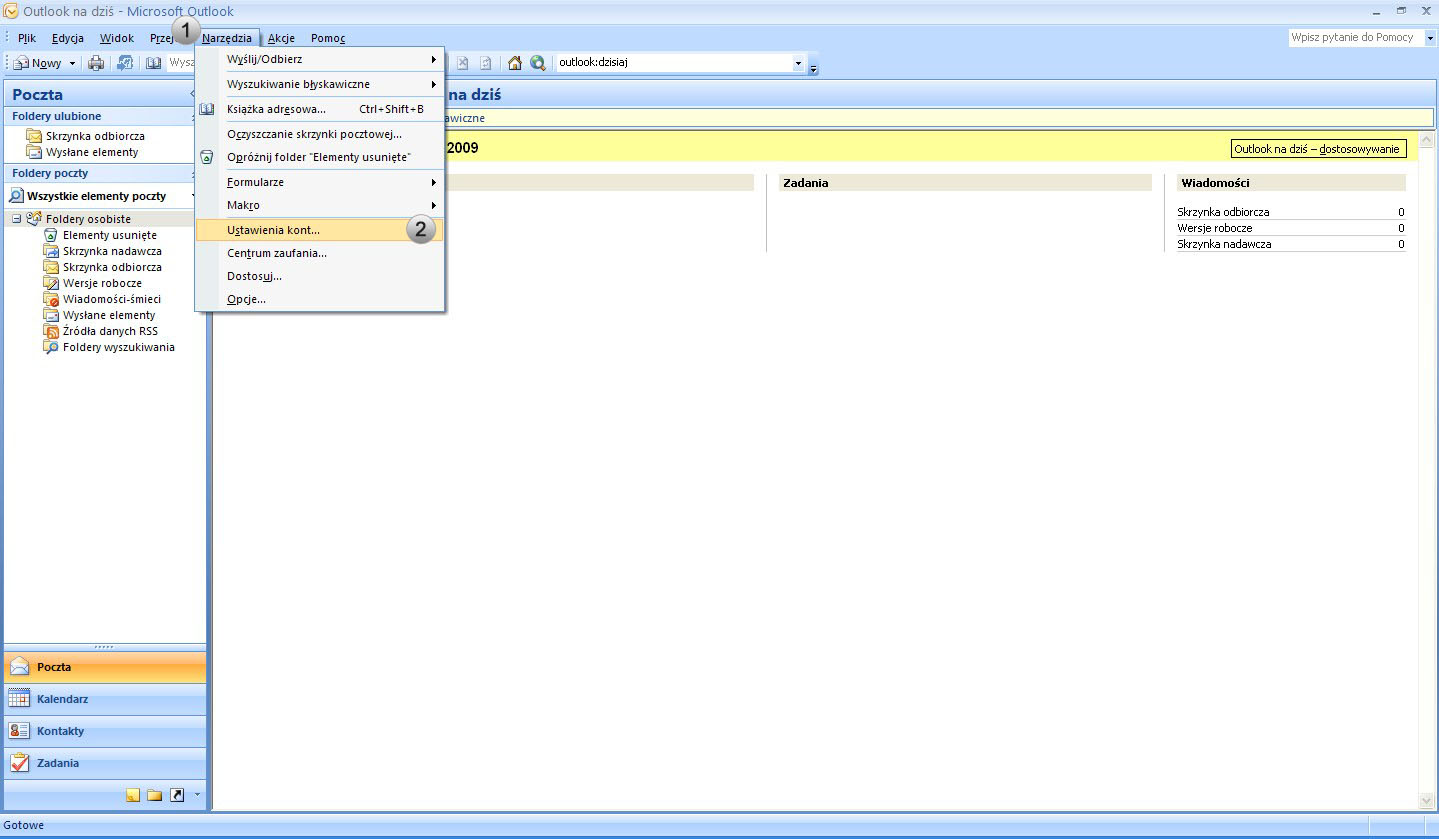1439x839 pixels.
Task: Click the Gotowe status bar text
Action: coord(24,825)
